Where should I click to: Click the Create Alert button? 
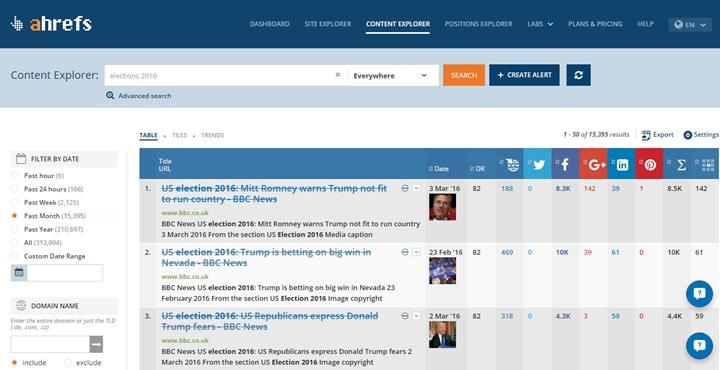[x=524, y=75]
